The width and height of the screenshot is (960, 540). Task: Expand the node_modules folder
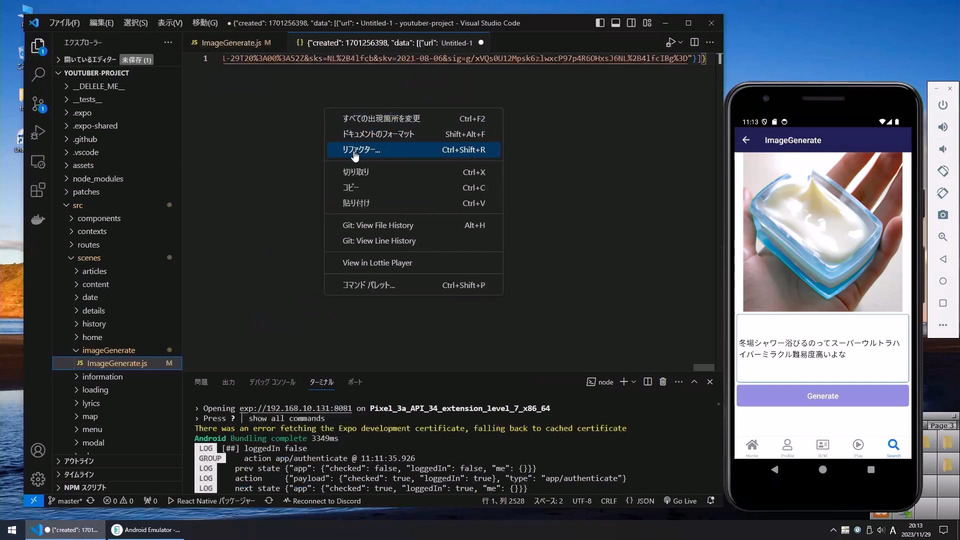click(x=98, y=179)
